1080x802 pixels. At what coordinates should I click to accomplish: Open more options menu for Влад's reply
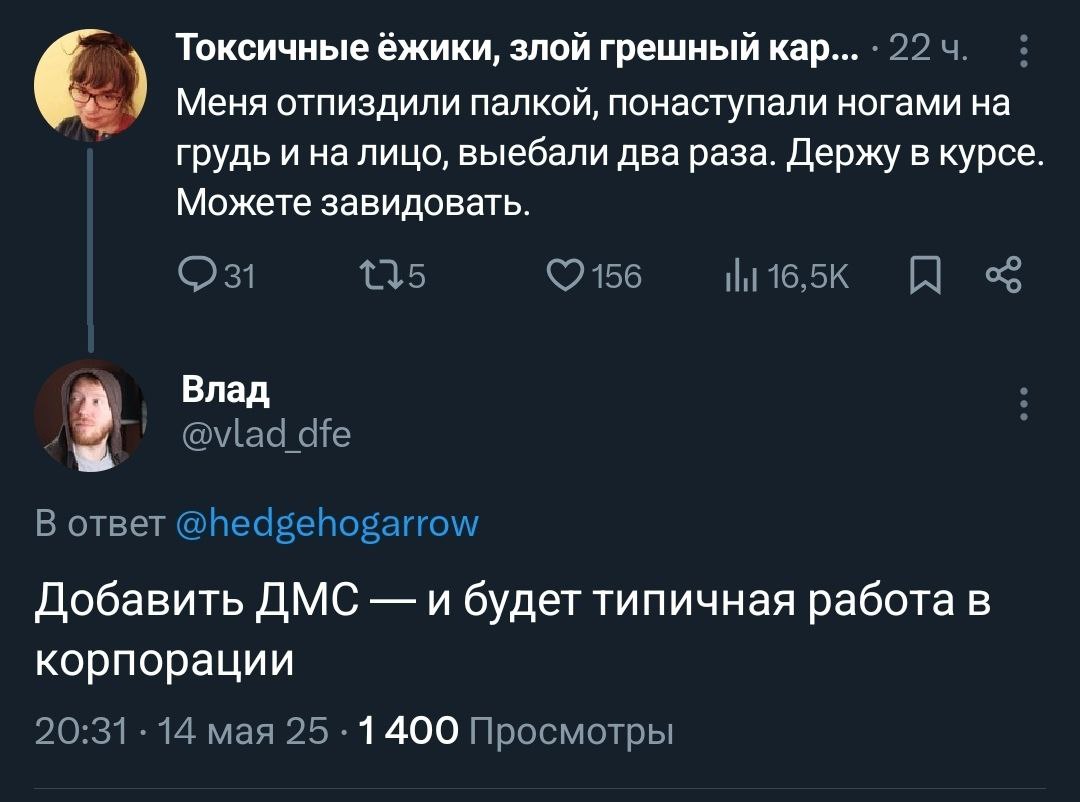pos(1023,404)
